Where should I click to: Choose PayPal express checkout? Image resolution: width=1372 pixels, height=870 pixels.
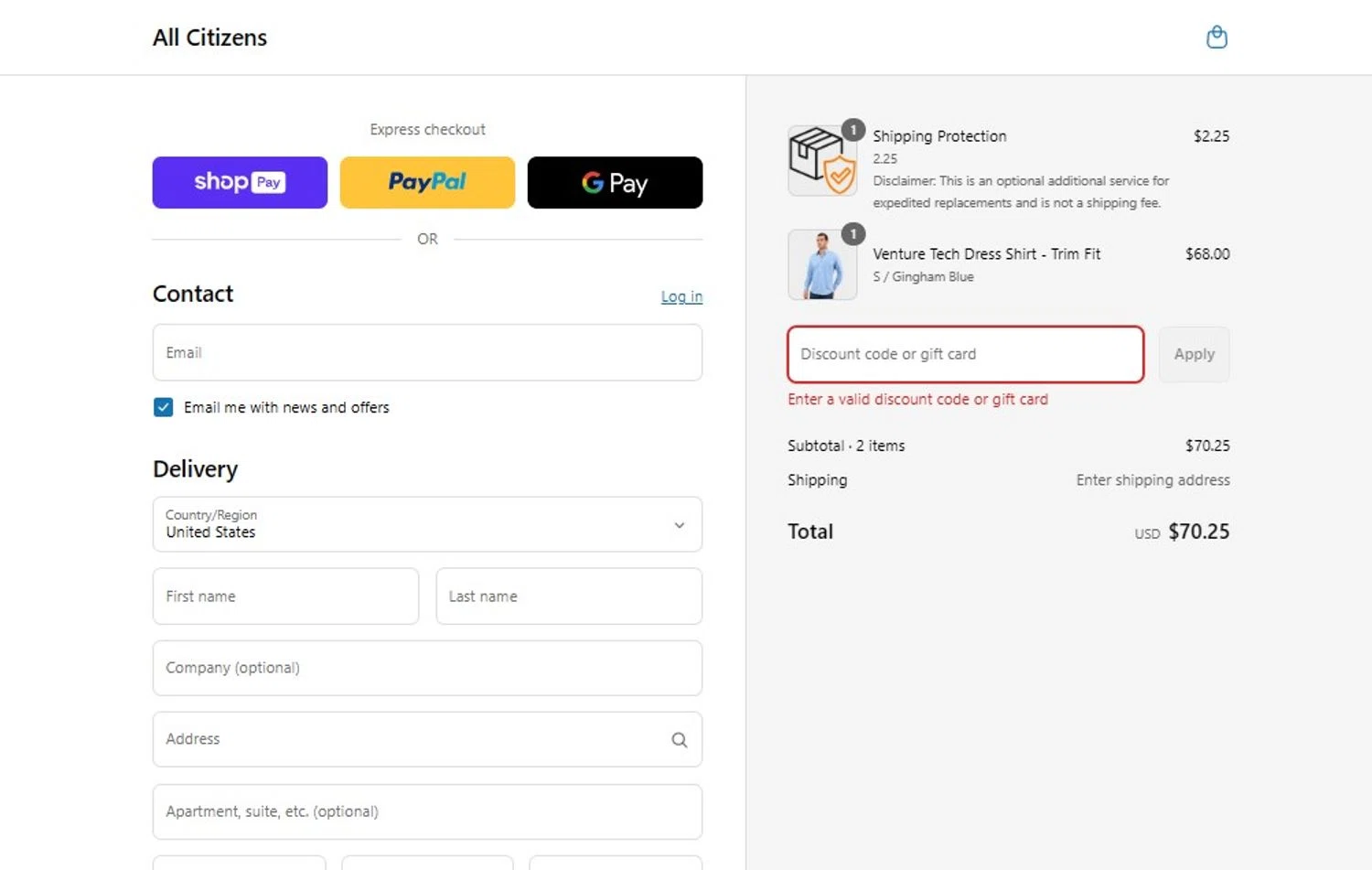(x=427, y=182)
